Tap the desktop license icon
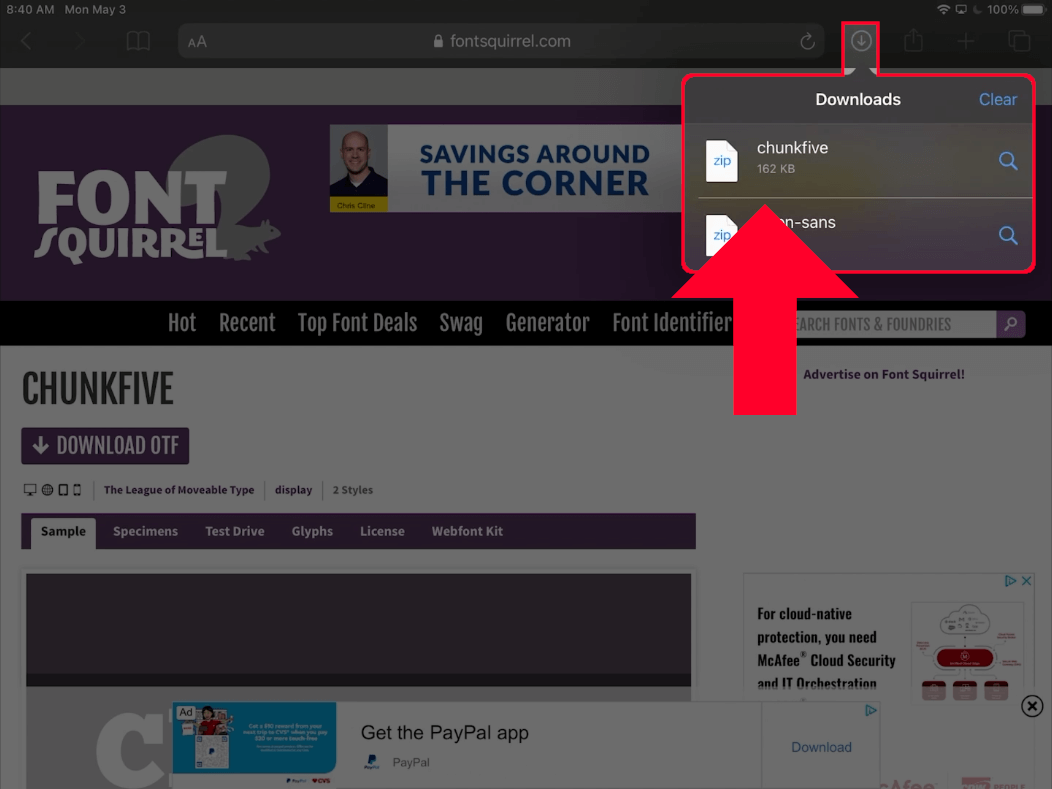Viewport: 1052px width, 789px height. (x=30, y=490)
